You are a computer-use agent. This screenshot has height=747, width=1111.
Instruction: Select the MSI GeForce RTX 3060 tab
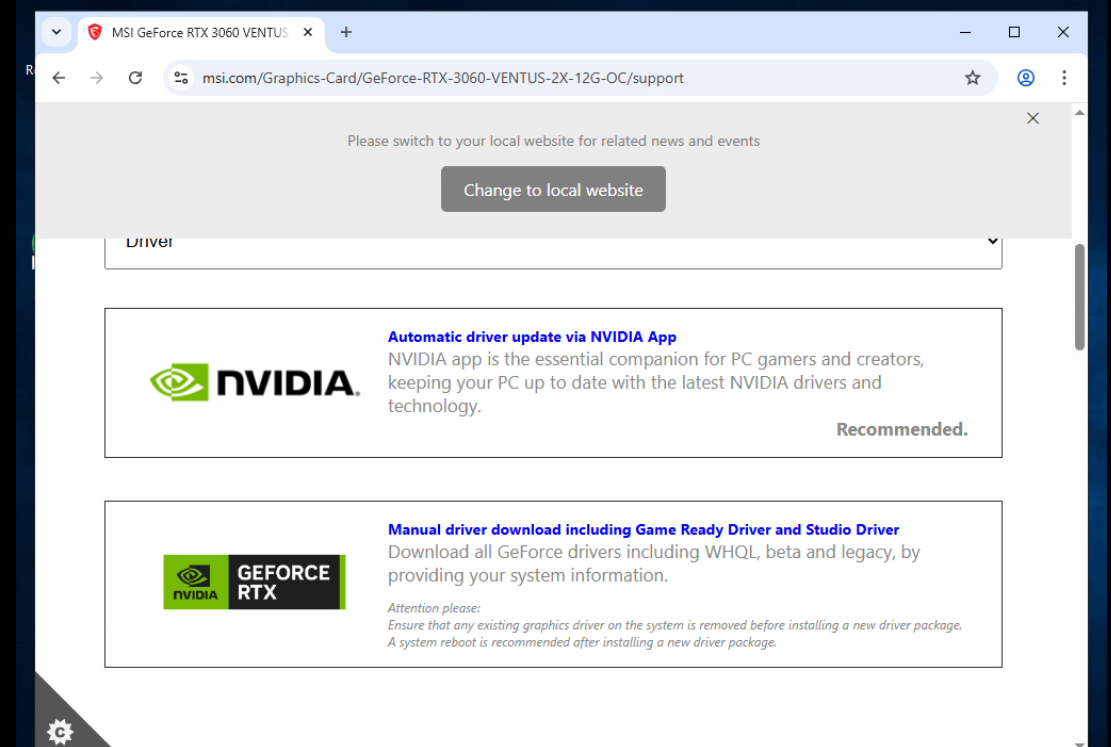click(195, 32)
